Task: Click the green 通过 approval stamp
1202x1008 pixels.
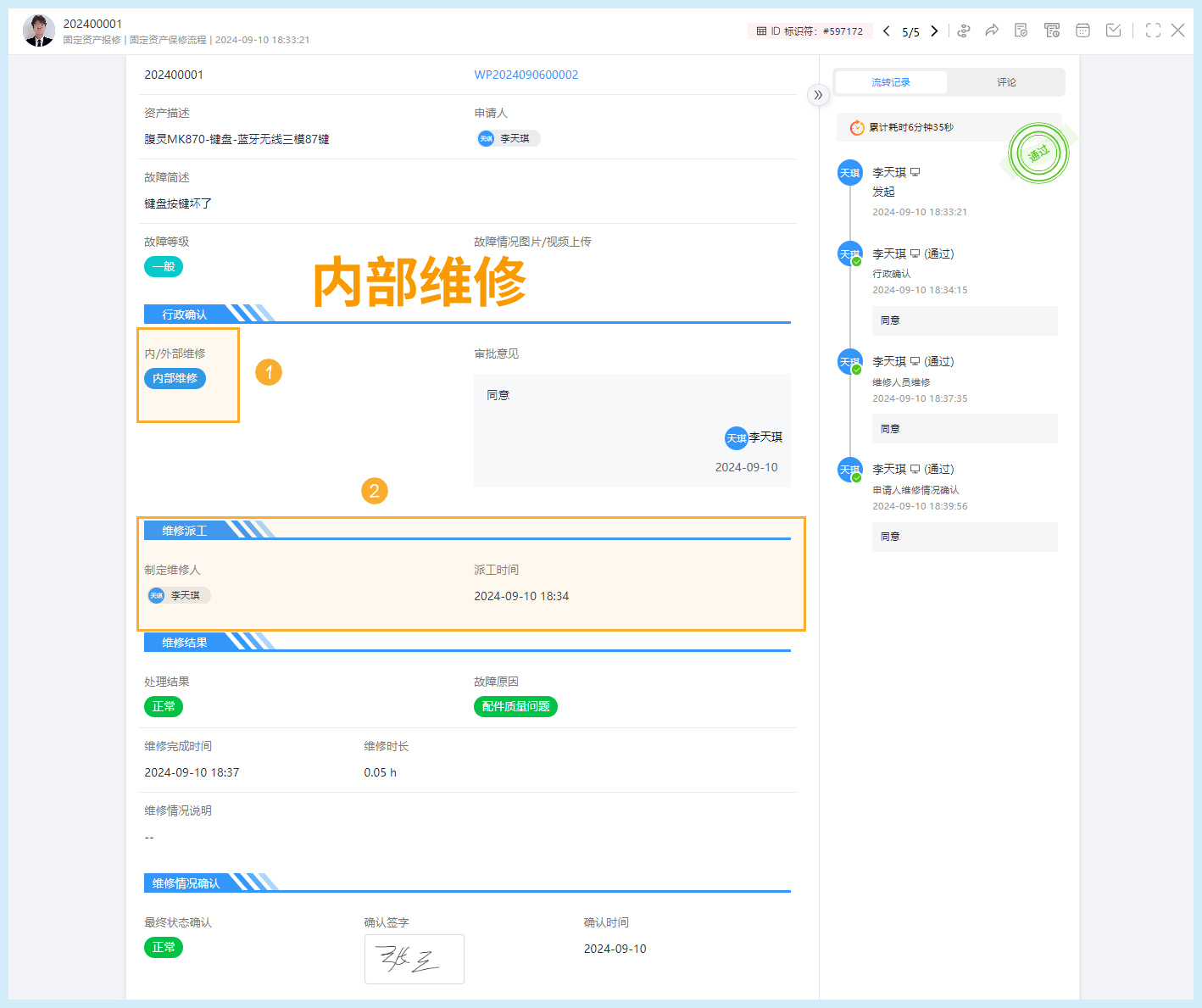Action: tap(1040, 153)
